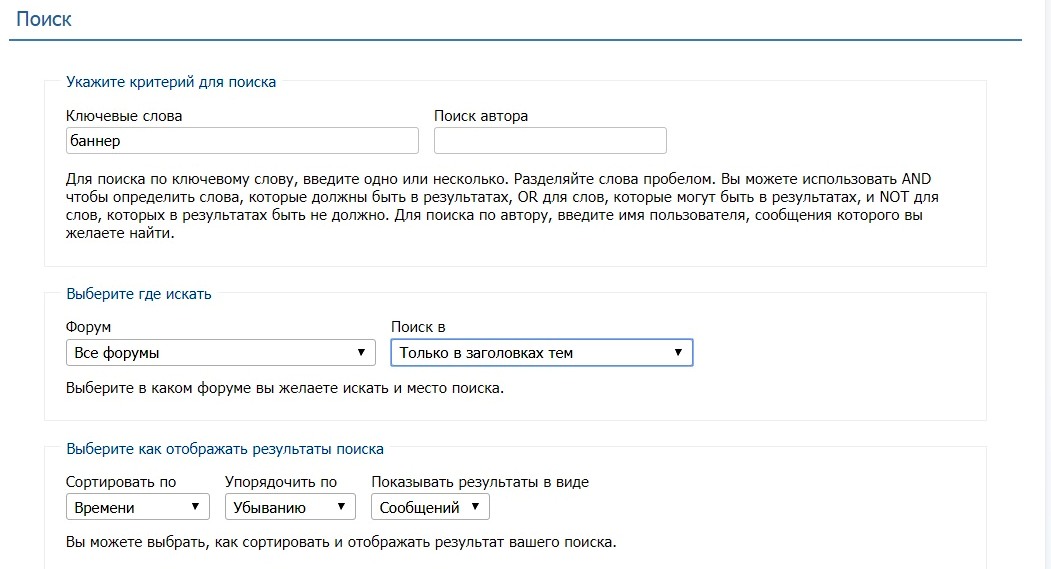Open the sort-by dropdown showing "Времени"

[137, 507]
